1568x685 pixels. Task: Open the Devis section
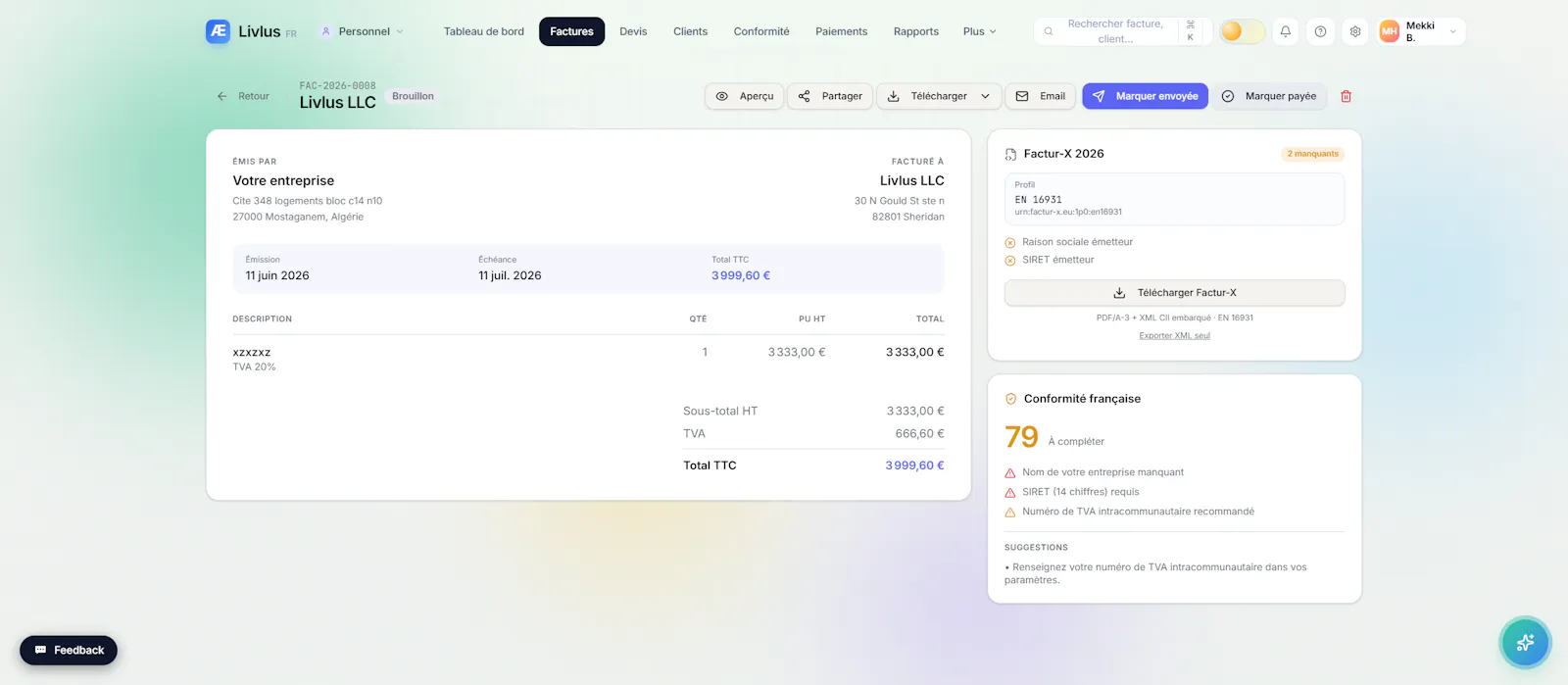point(633,31)
